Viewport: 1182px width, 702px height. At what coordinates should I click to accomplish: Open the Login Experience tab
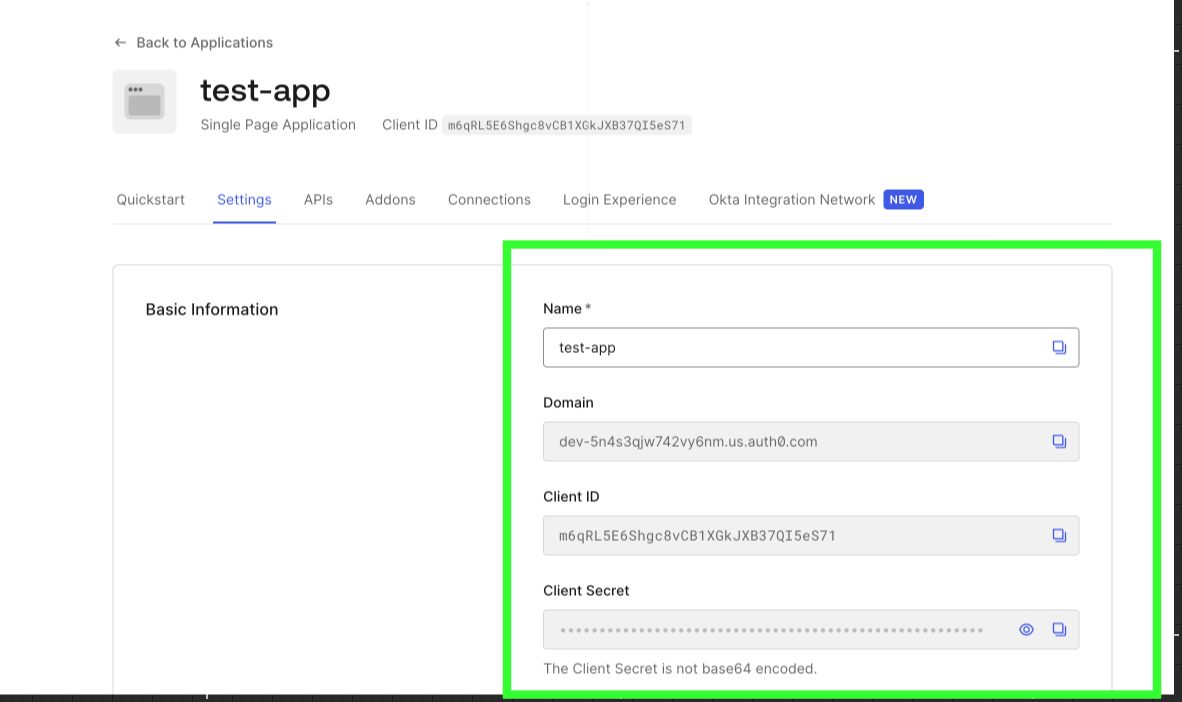(620, 200)
